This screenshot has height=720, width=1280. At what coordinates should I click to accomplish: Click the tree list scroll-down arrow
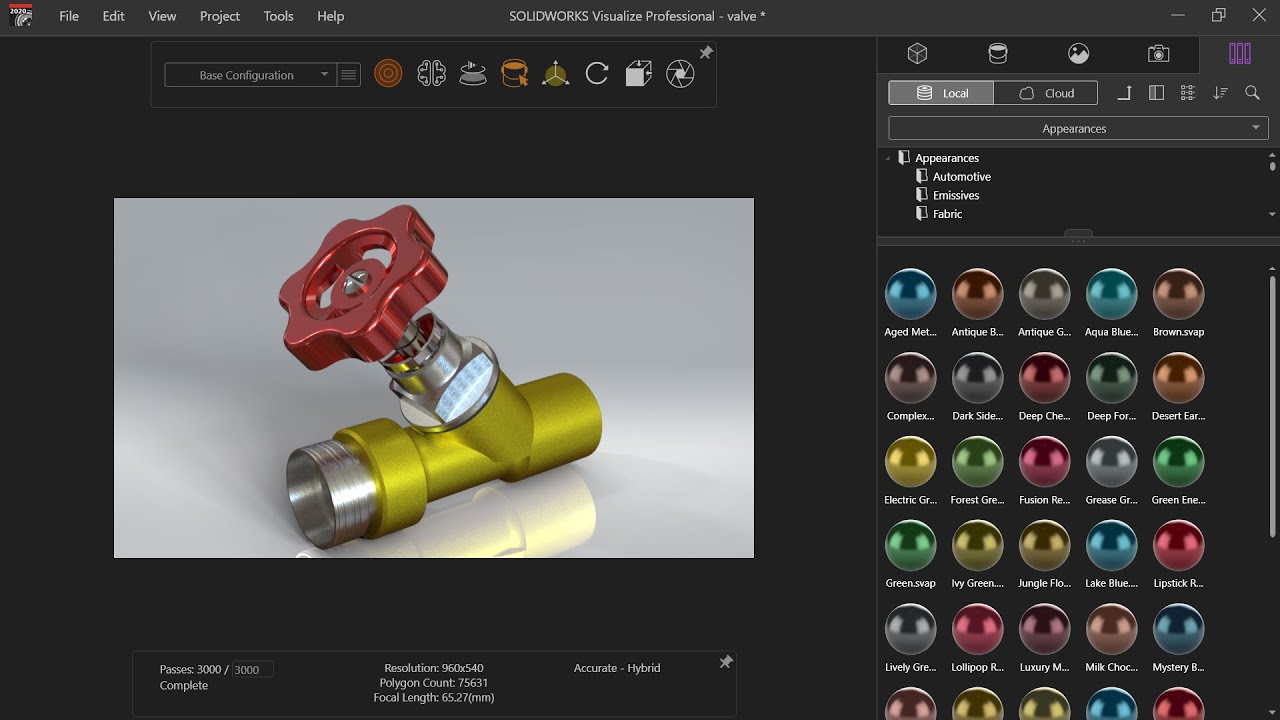pyautogui.click(x=1272, y=214)
